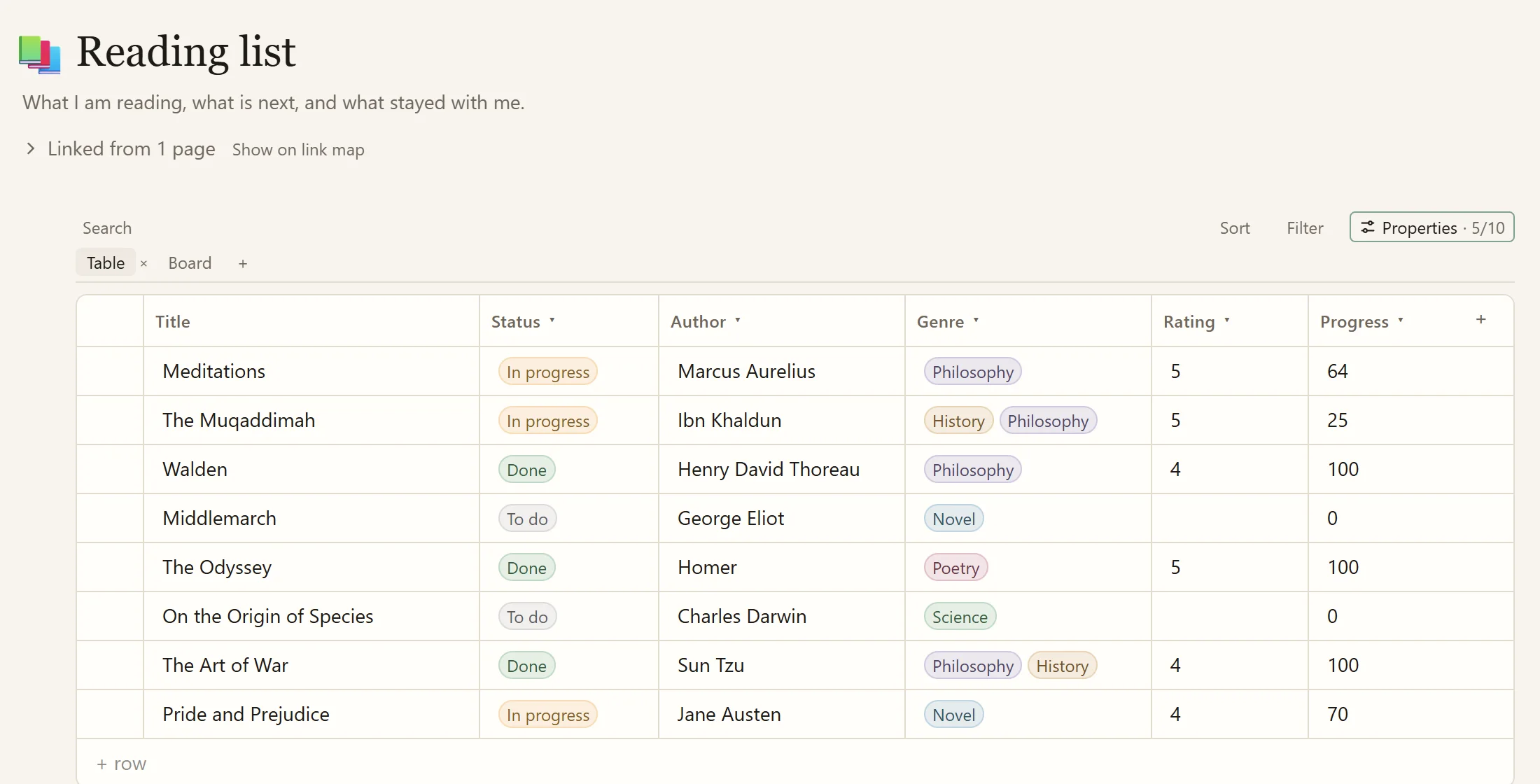This screenshot has height=784, width=1540.
Task: Open the Filter menu
Action: tap(1305, 228)
